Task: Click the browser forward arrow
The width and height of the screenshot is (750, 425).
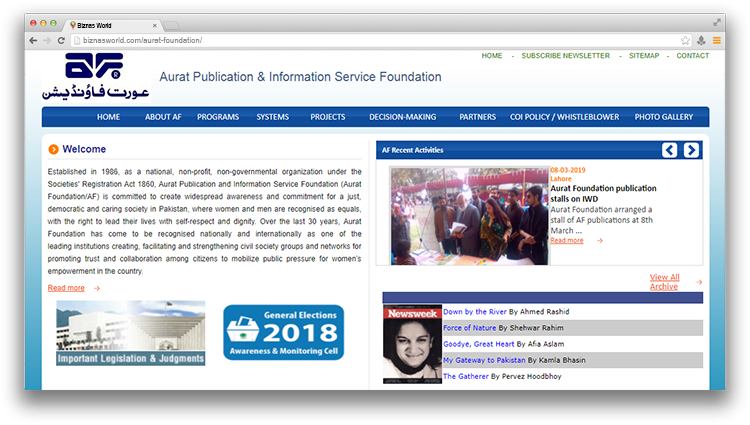Action: click(x=47, y=40)
